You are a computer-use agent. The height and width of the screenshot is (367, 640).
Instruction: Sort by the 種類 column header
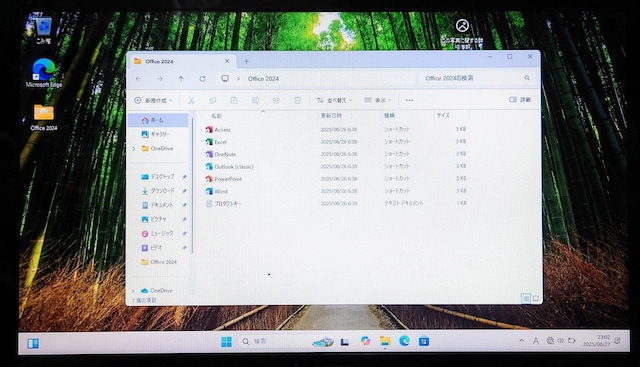pyautogui.click(x=389, y=116)
